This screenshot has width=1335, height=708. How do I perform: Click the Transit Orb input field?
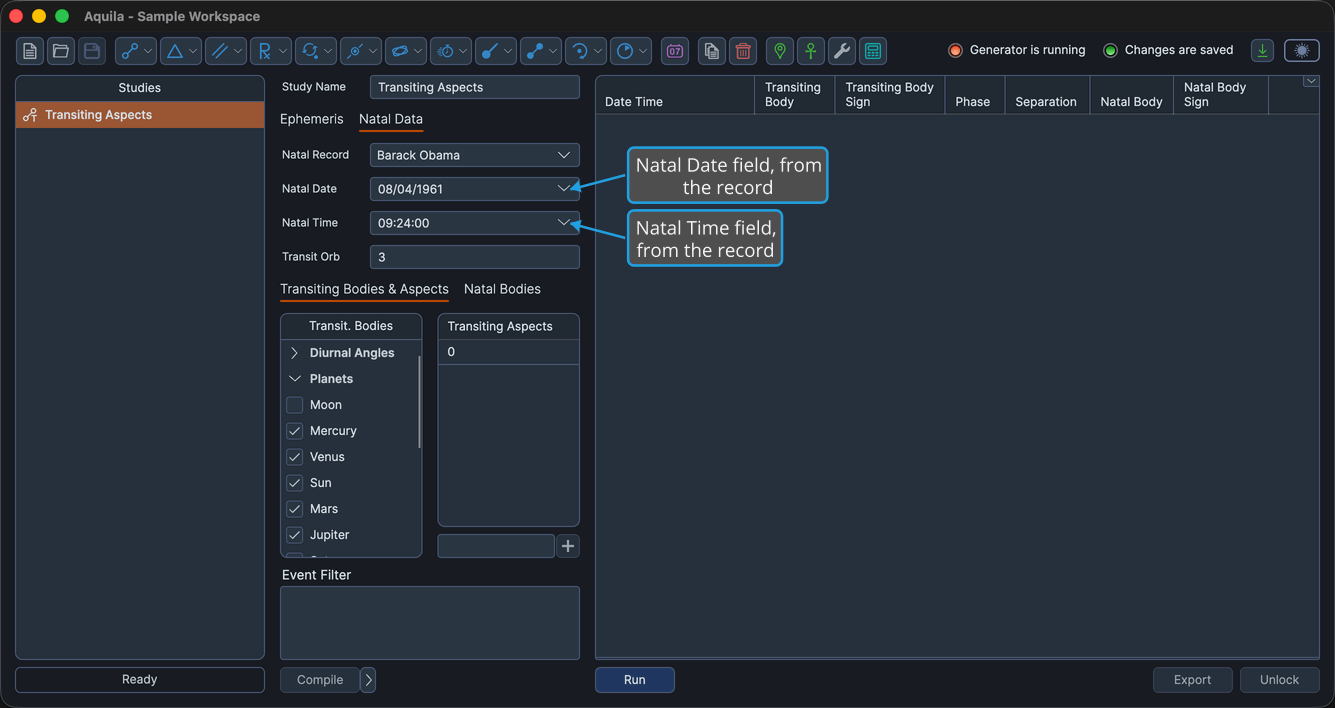coord(475,257)
